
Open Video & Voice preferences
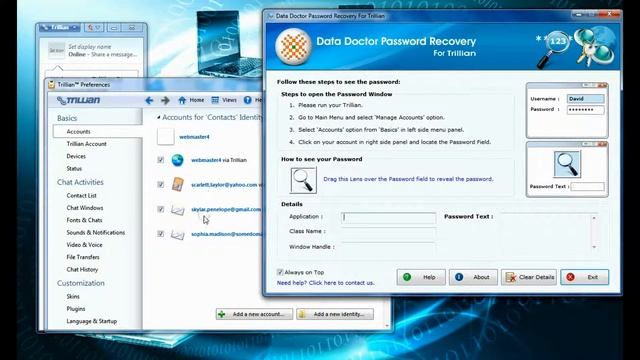84,244
